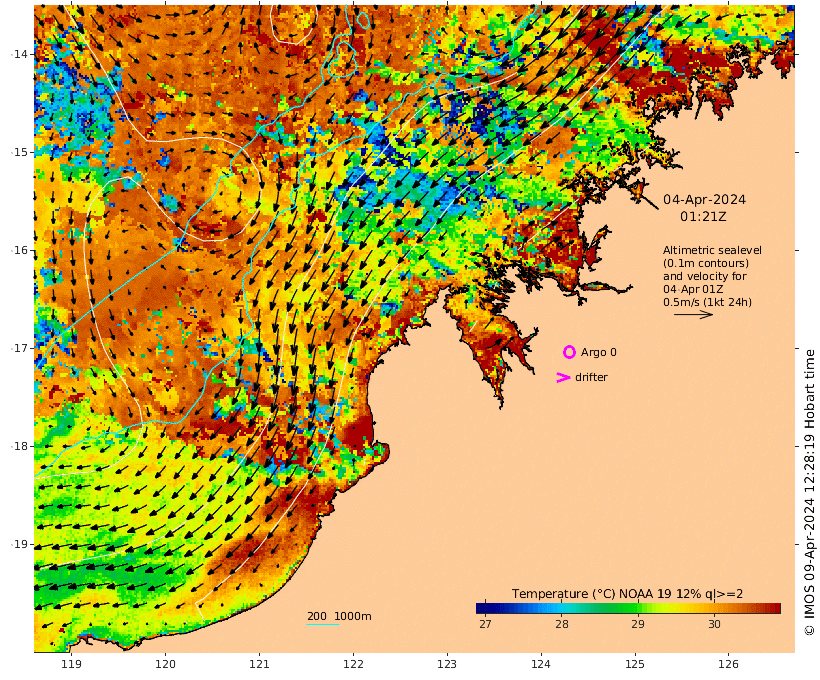Image resolution: width=820 pixels, height=680 pixels.
Task: Click the 'and velocity for' caption line
Action: pos(704,276)
